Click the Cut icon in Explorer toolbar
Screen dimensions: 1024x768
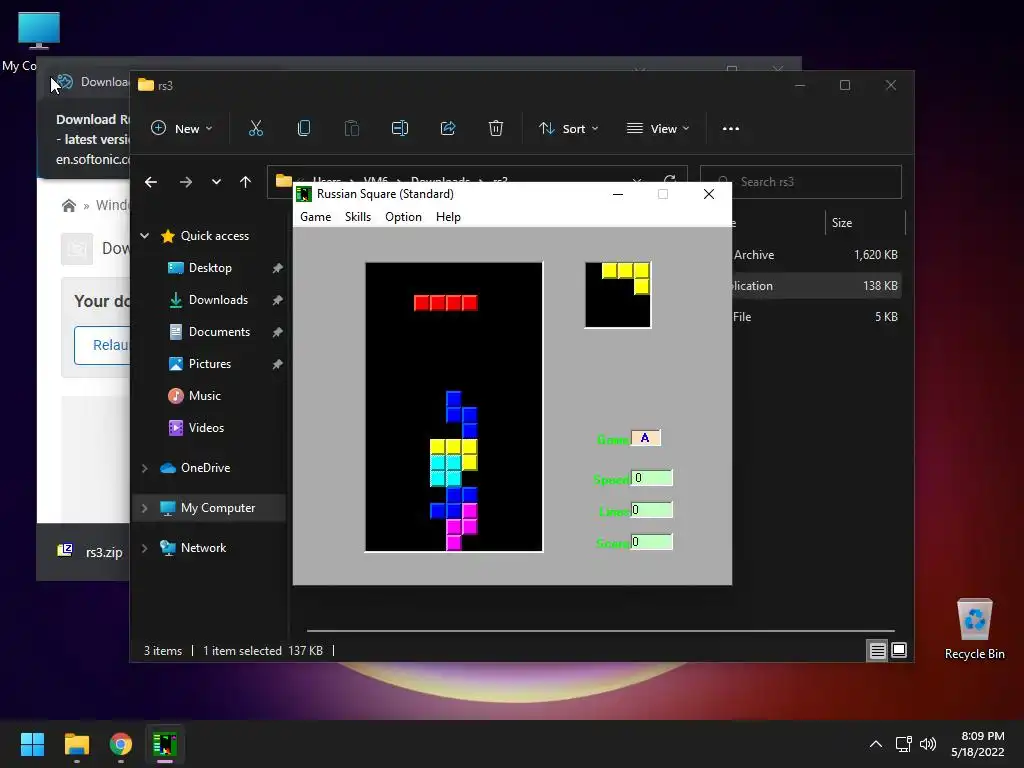click(256, 129)
